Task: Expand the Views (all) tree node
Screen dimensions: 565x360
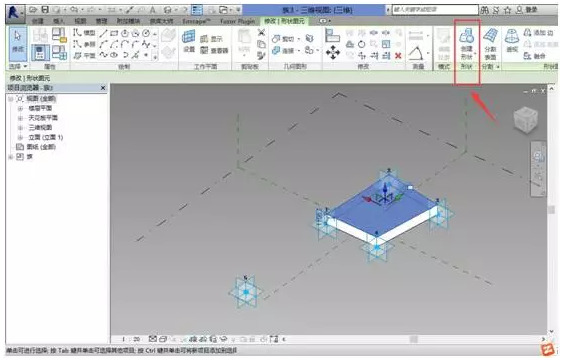Action: [x=11, y=99]
